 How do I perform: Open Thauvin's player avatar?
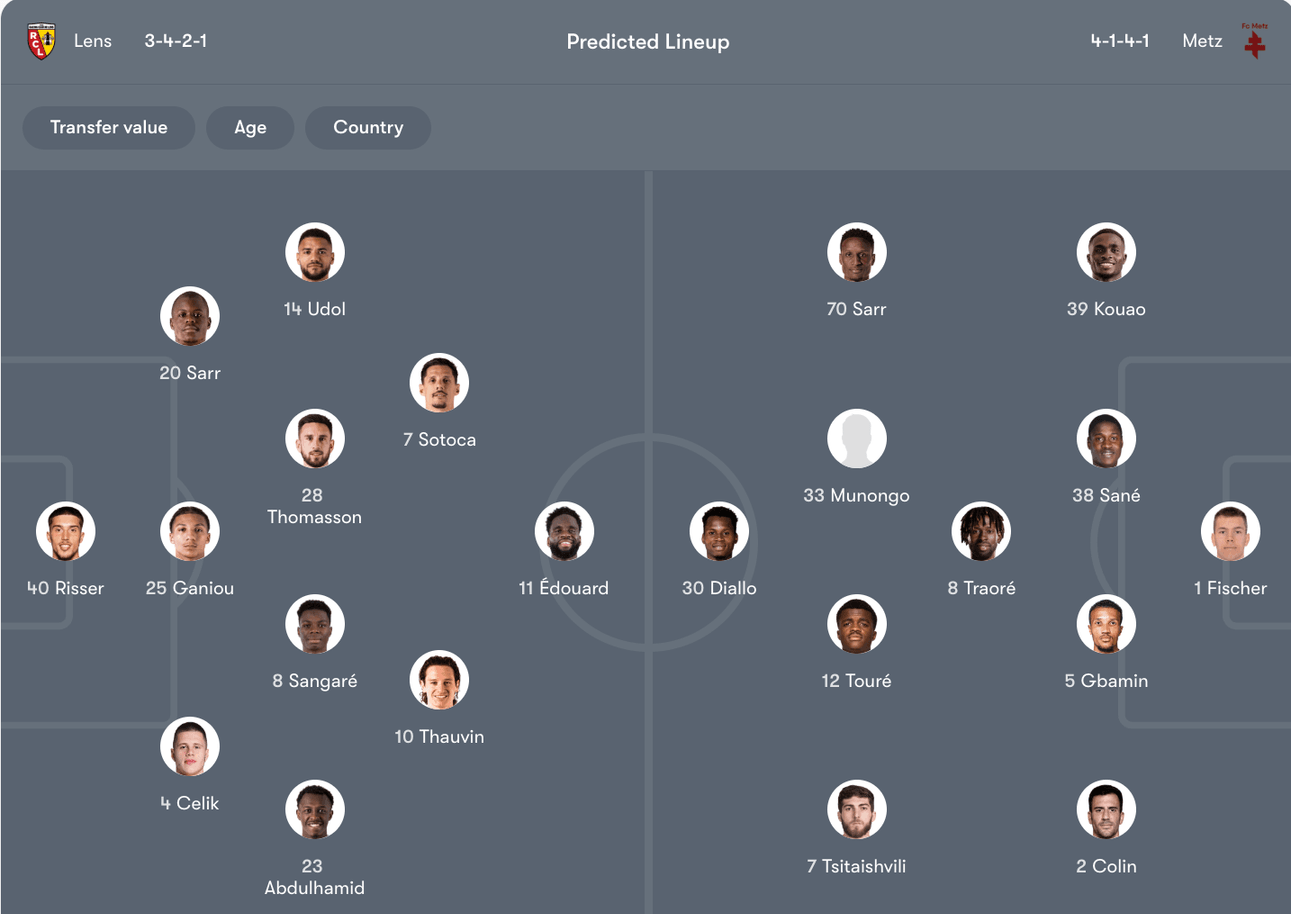(x=439, y=680)
